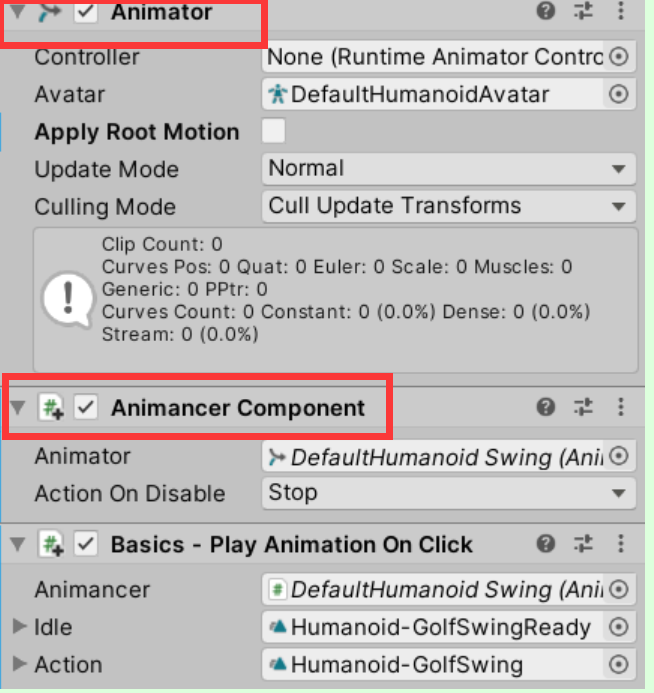
Task: Expand the Action property foldout arrow
Action: point(19,664)
